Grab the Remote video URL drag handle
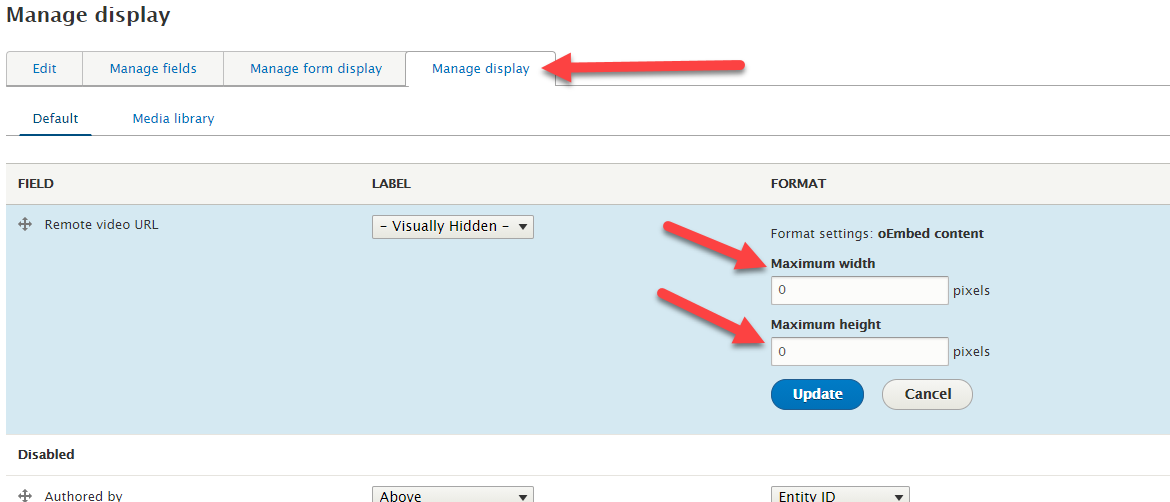The width and height of the screenshot is (1170, 502). click(25, 224)
